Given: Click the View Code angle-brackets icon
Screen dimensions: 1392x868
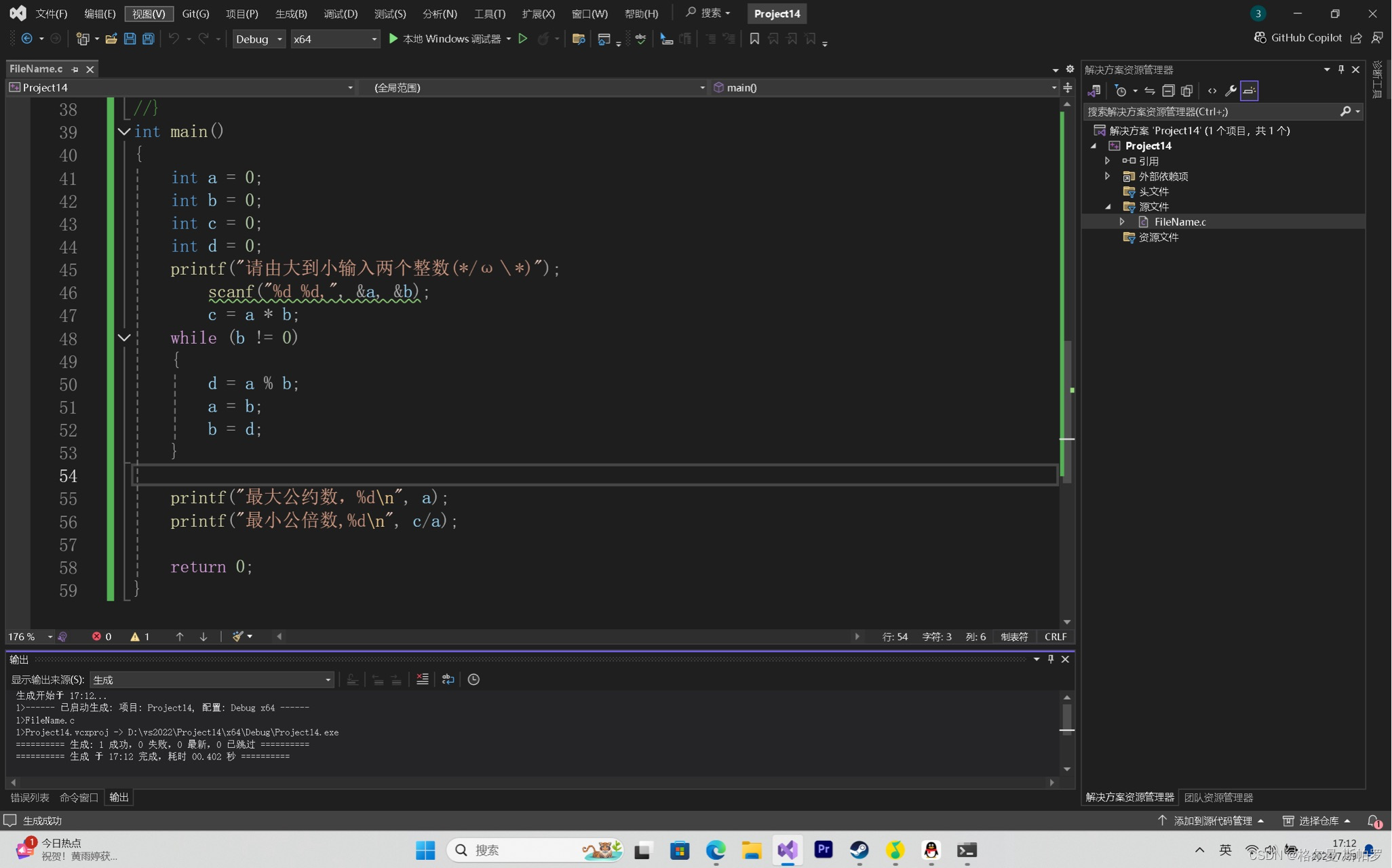Looking at the screenshot, I should point(1212,90).
